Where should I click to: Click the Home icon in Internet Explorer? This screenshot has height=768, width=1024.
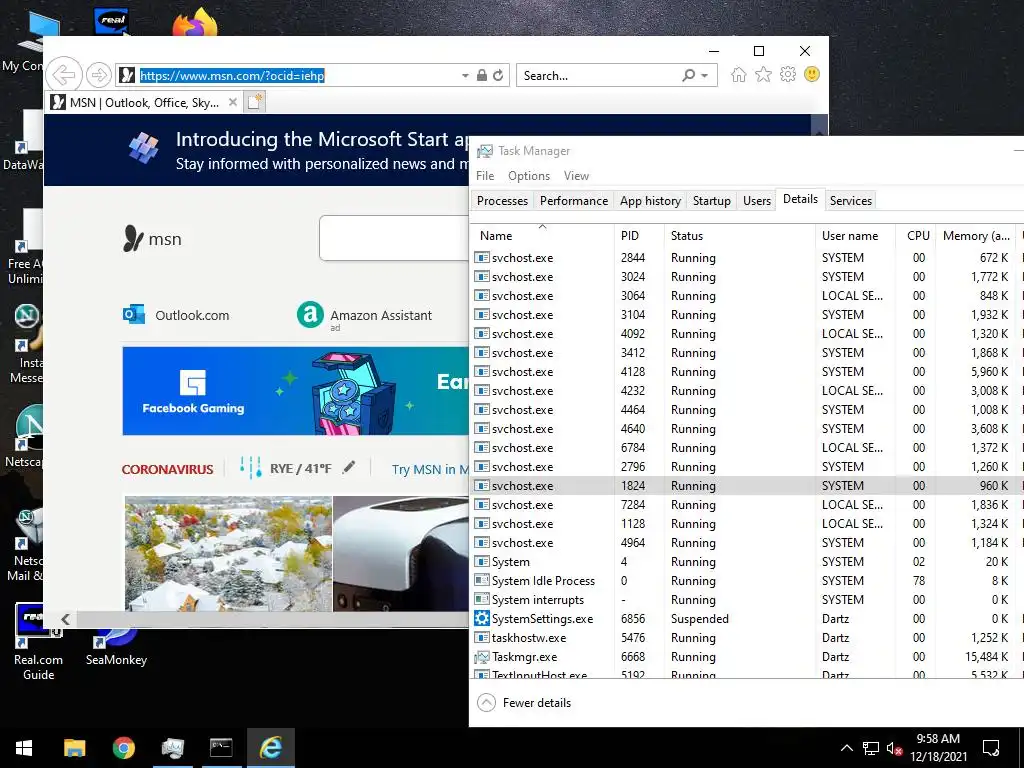coord(739,74)
